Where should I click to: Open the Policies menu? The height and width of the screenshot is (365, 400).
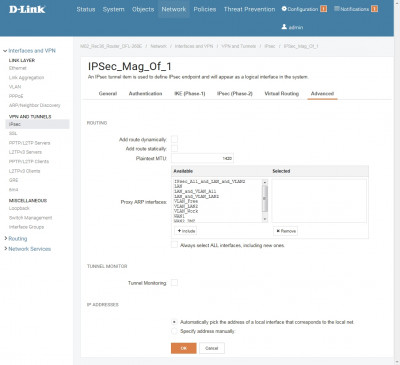click(x=205, y=9)
